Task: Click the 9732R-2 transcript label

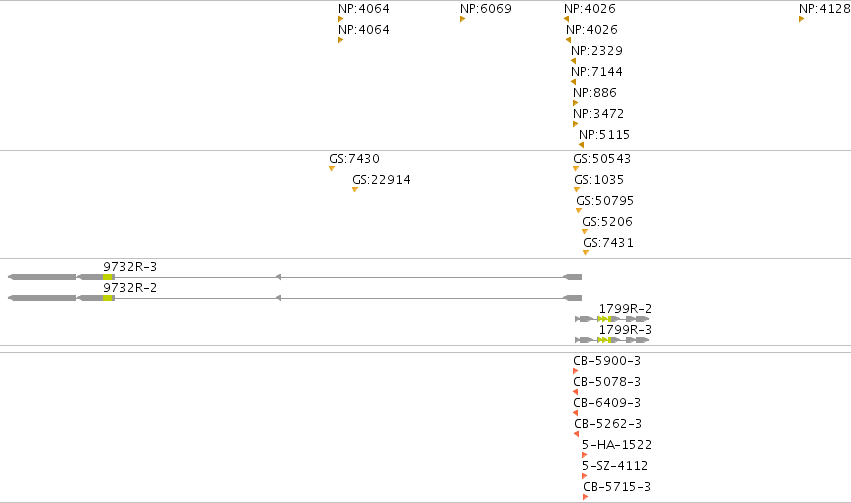Action: click(x=130, y=288)
